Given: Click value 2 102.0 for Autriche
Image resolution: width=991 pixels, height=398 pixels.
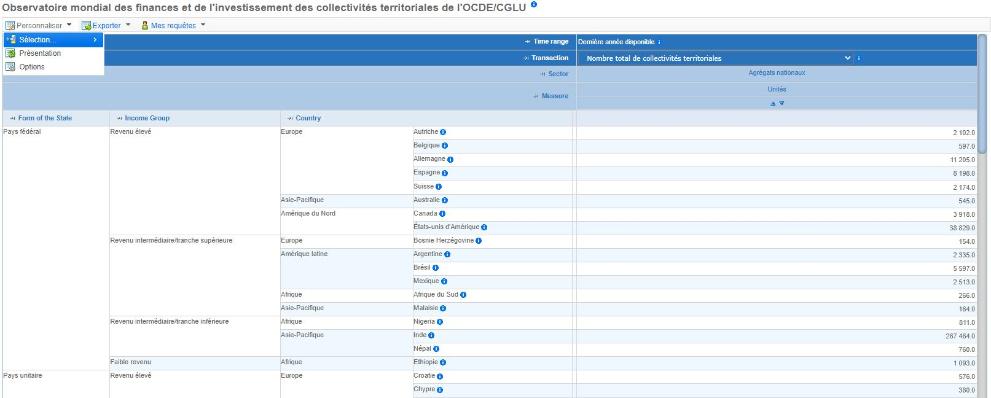Looking at the screenshot, I should 964,133.
